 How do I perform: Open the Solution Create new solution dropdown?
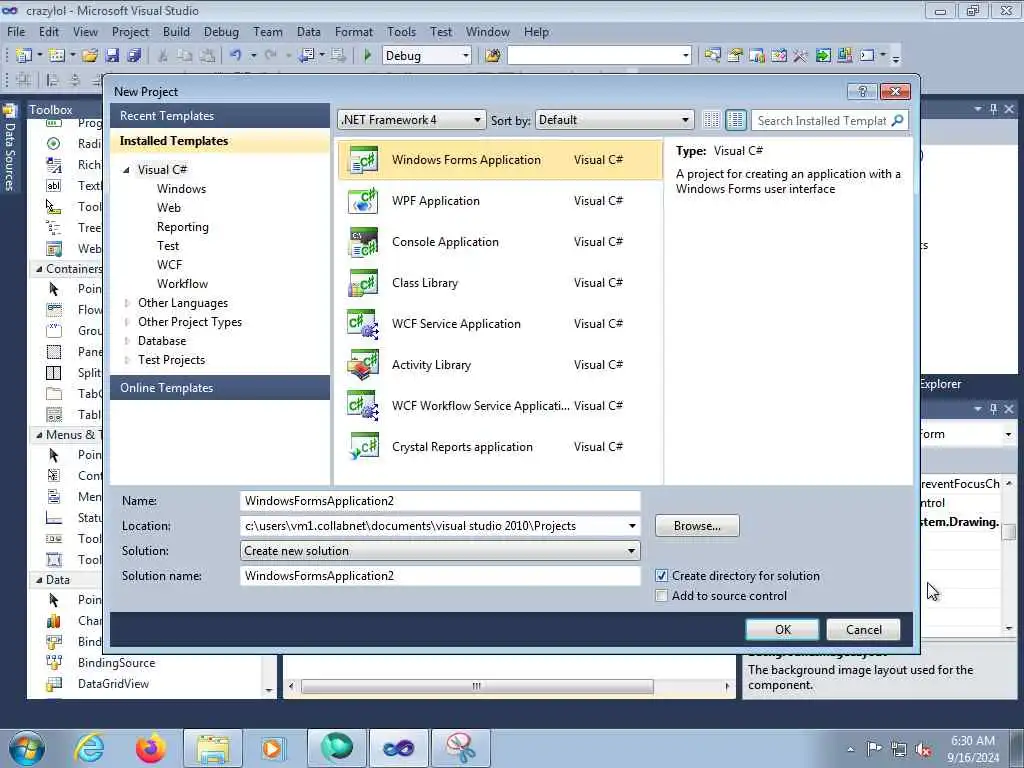click(440, 551)
